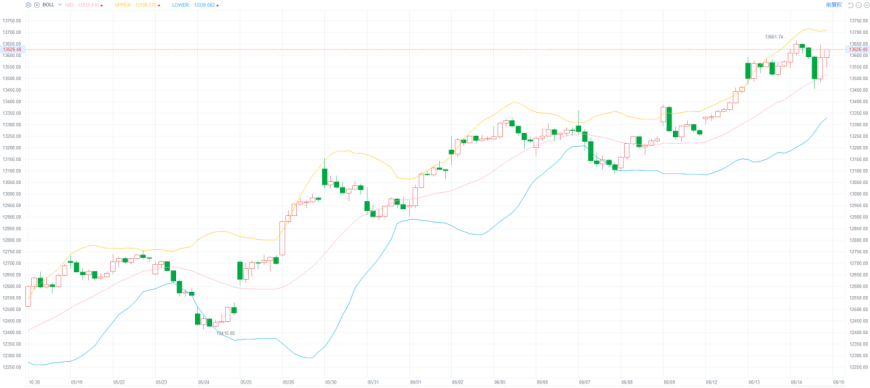
Task: Select the 06/01 date axis label
Action: 416,382
